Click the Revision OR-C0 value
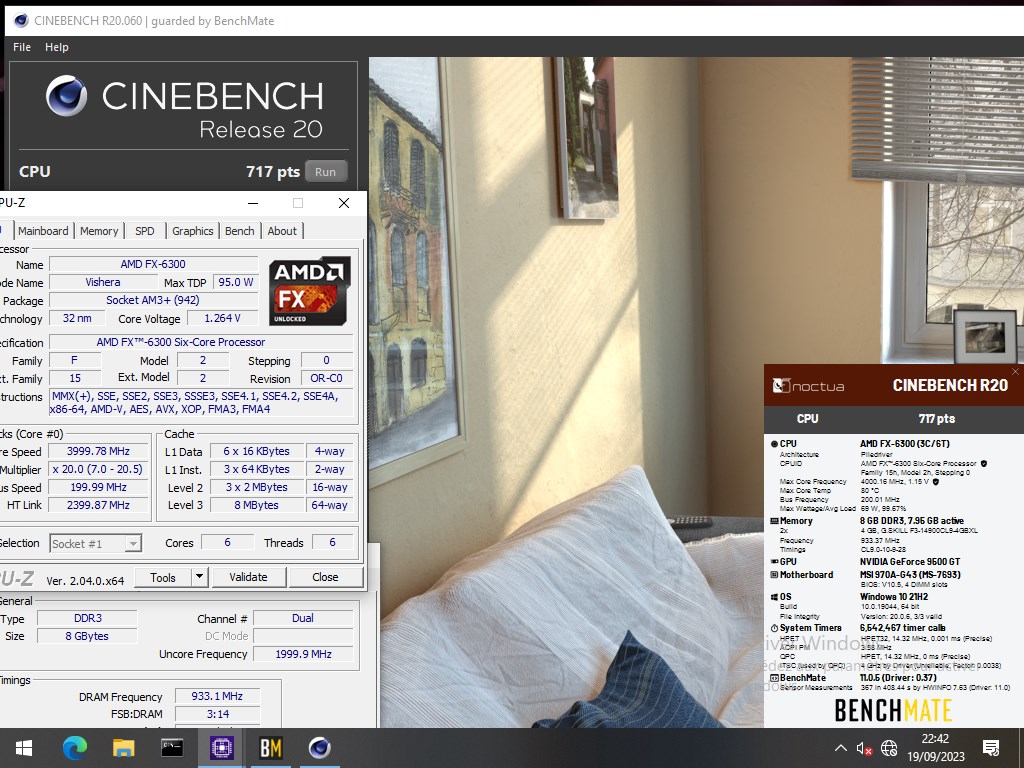 coord(327,378)
